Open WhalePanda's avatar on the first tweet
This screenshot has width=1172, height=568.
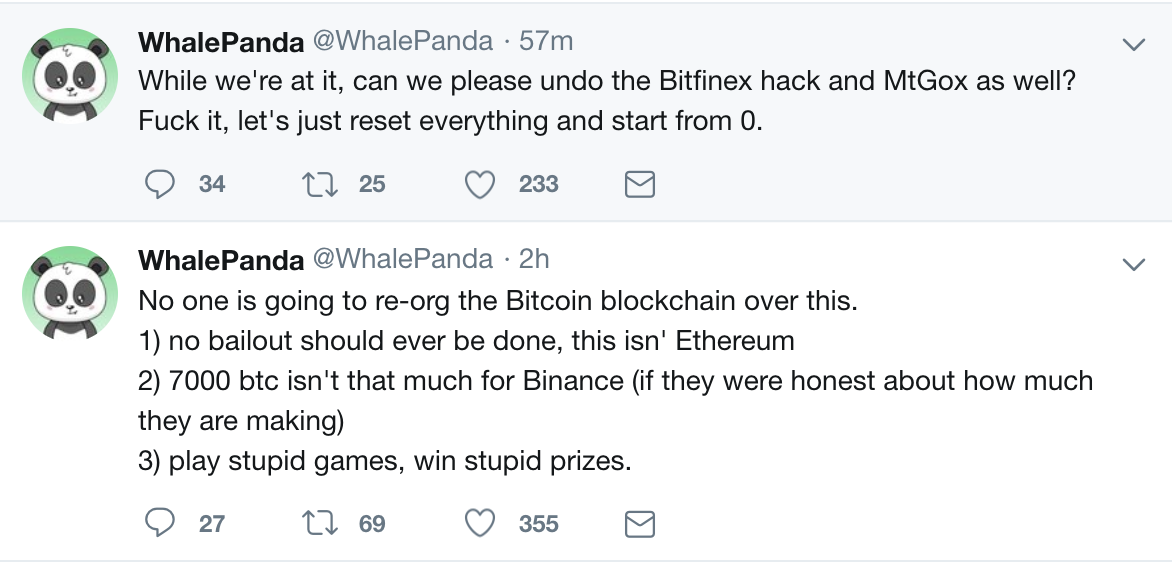coord(70,75)
